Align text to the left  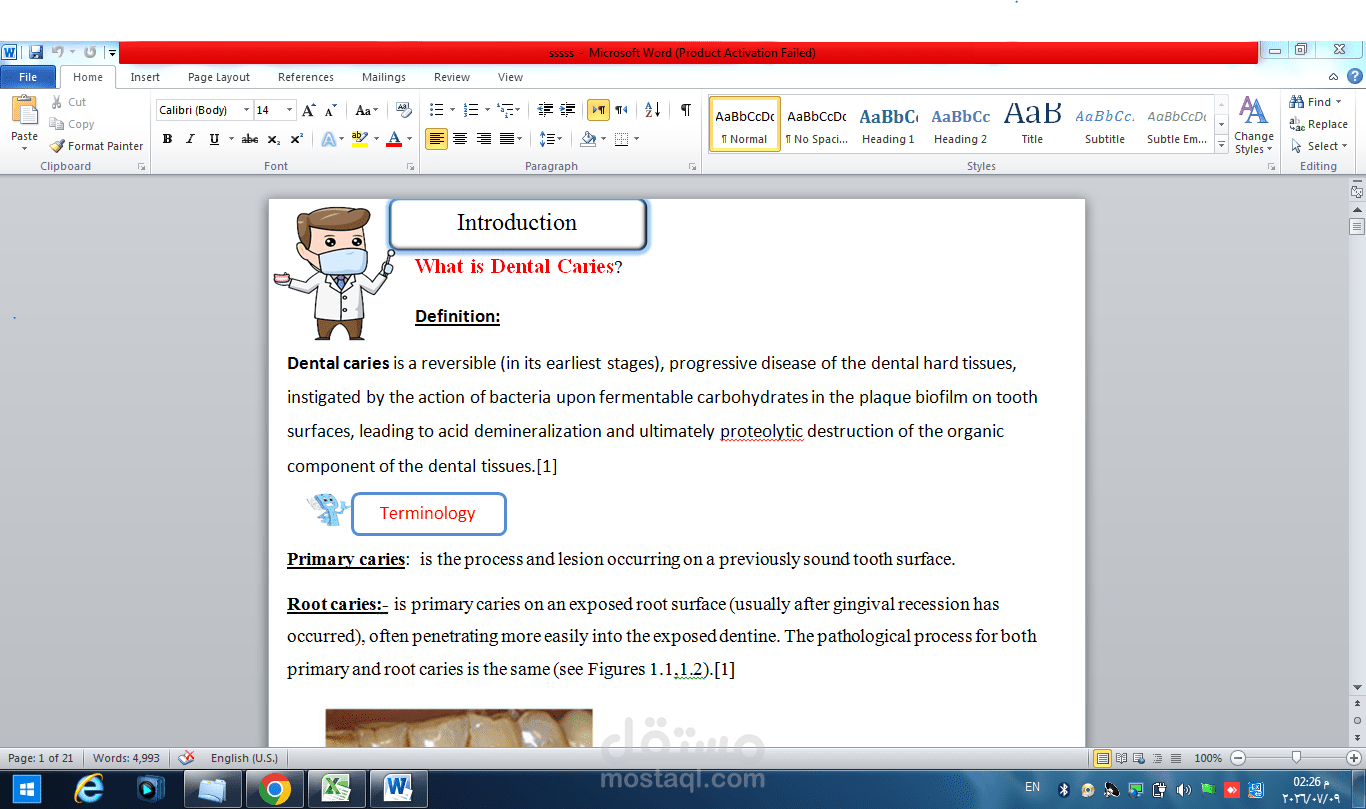pyautogui.click(x=437, y=139)
